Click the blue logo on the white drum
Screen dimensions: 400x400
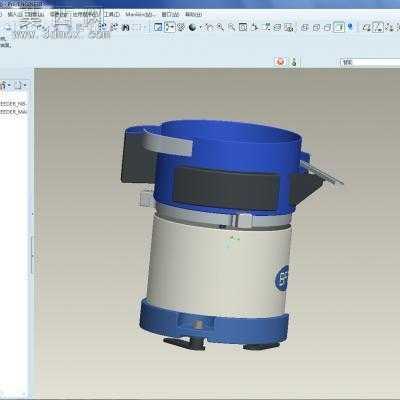(282, 277)
